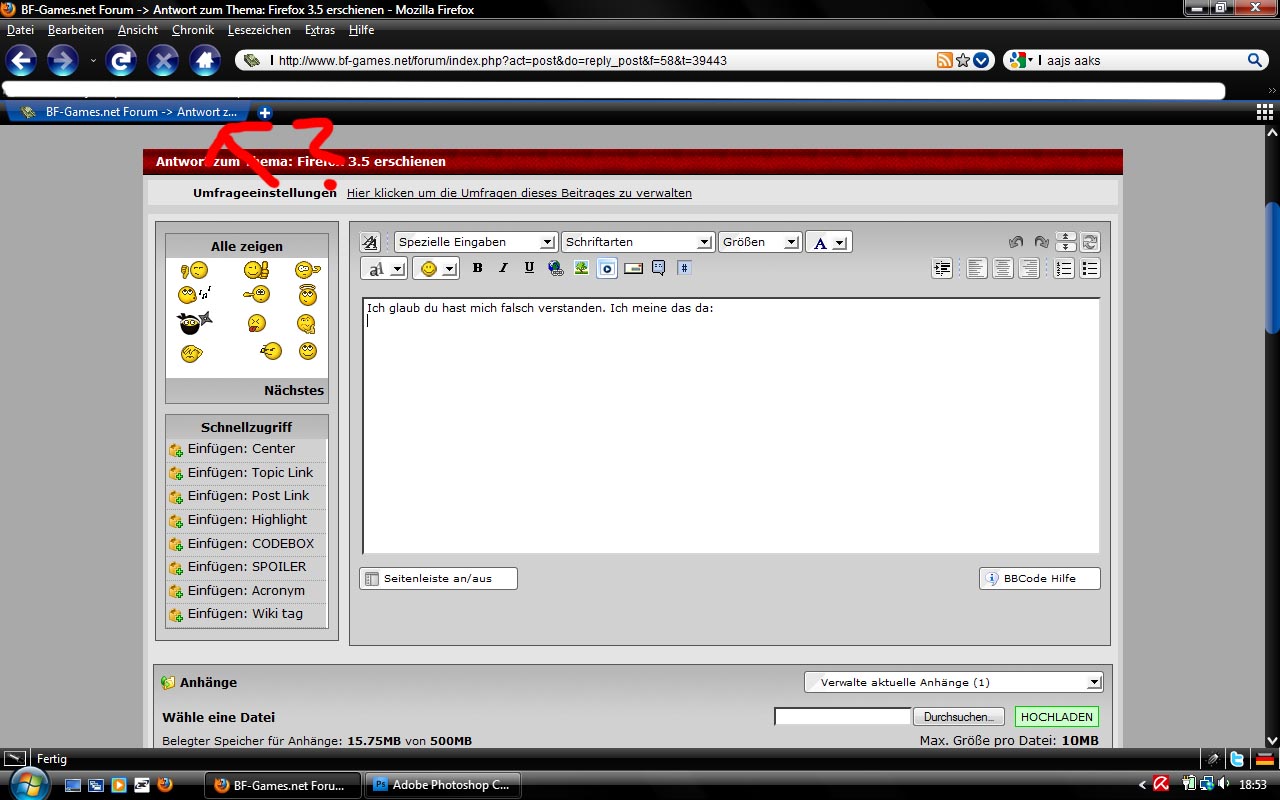Launch Firefox from quick launch bar
The width and height of the screenshot is (1280, 800).
pyautogui.click(x=165, y=785)
